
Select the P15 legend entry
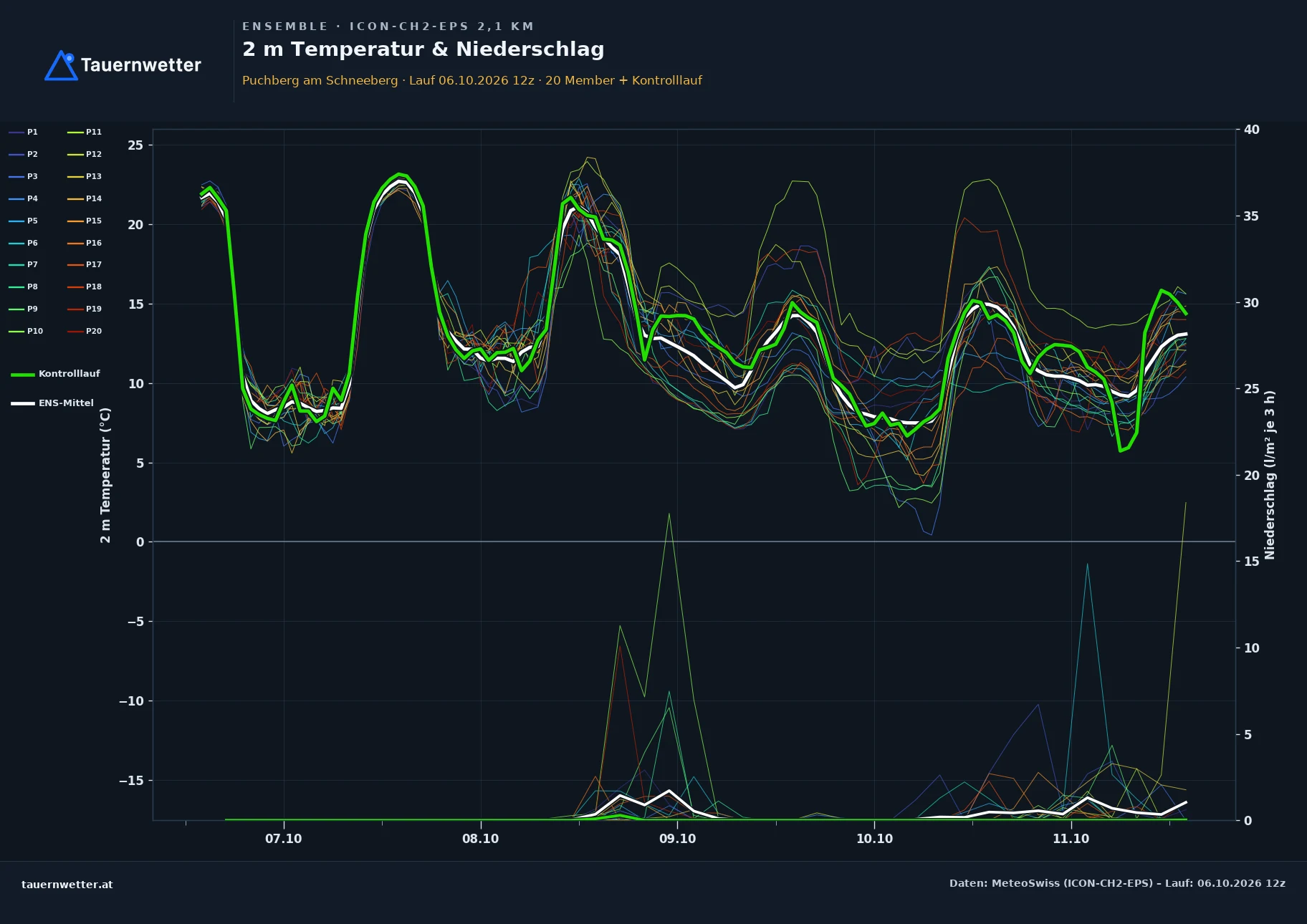pos(85,221)
